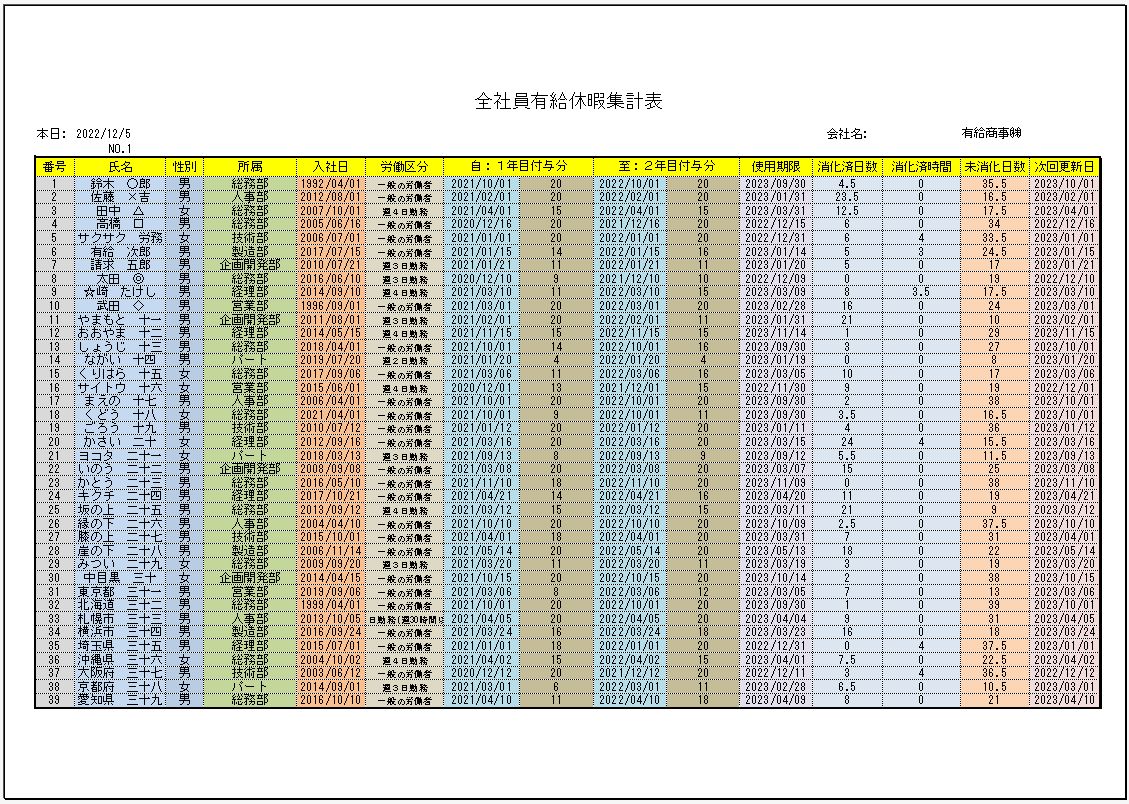
Task: Select 製造部 in the 有給 次郎 row
Action: [x=249, y=251]
